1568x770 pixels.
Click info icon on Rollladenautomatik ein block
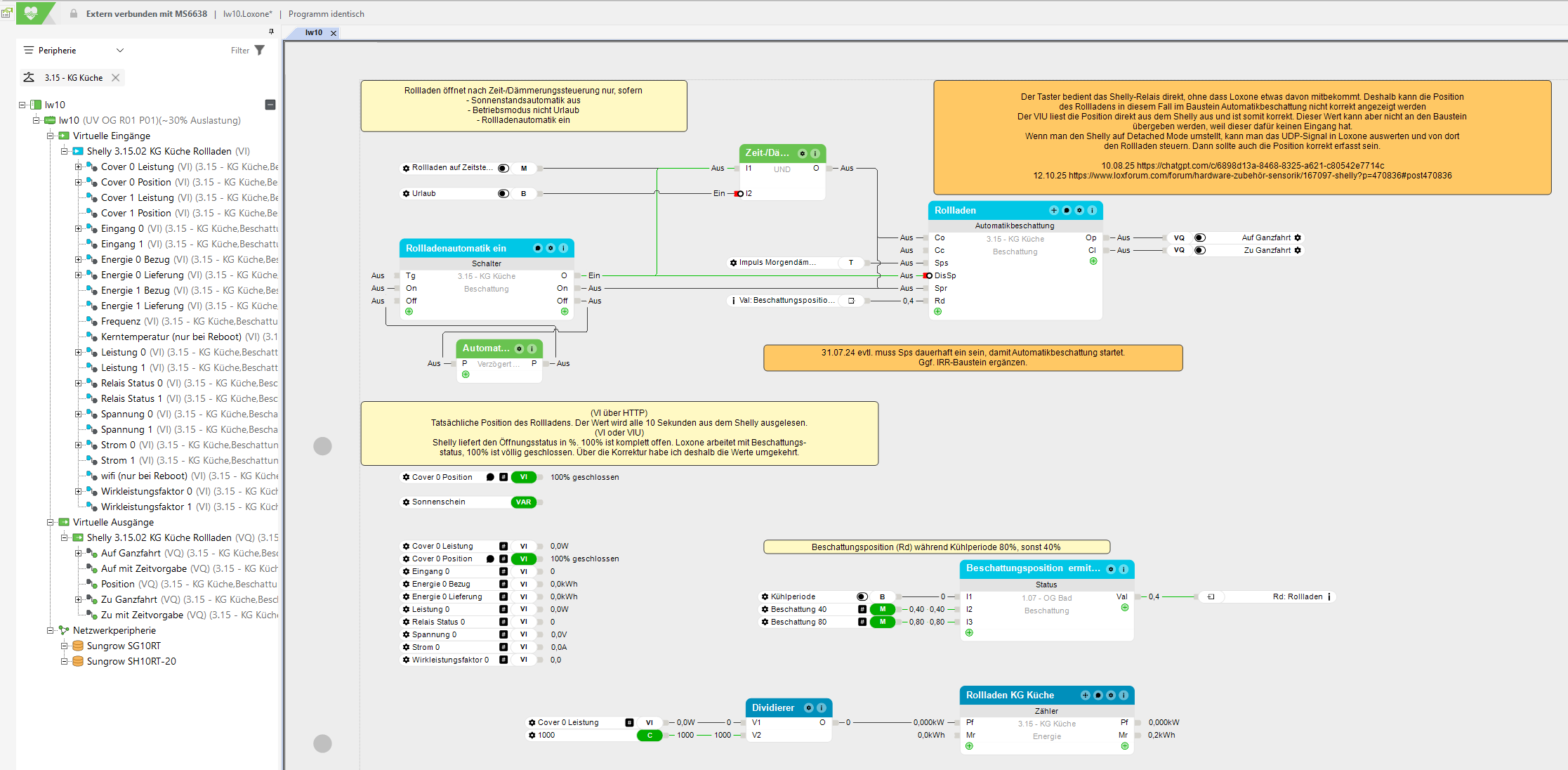(x=563, y=248)
